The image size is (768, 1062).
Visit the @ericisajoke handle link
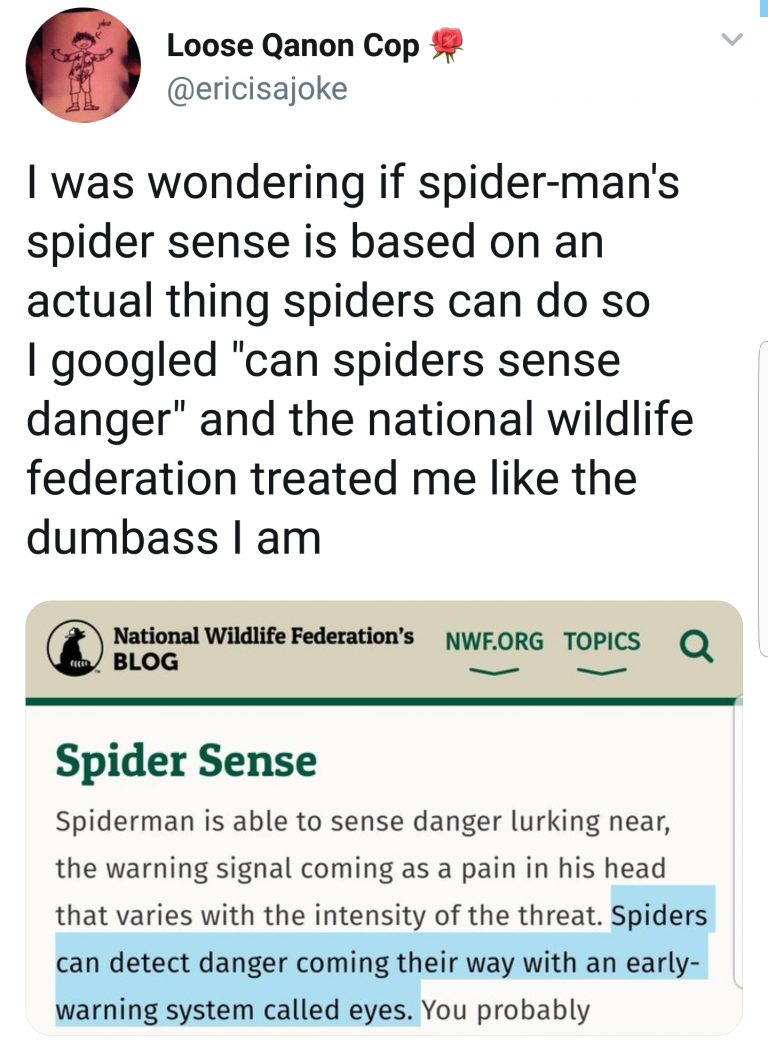257,89
